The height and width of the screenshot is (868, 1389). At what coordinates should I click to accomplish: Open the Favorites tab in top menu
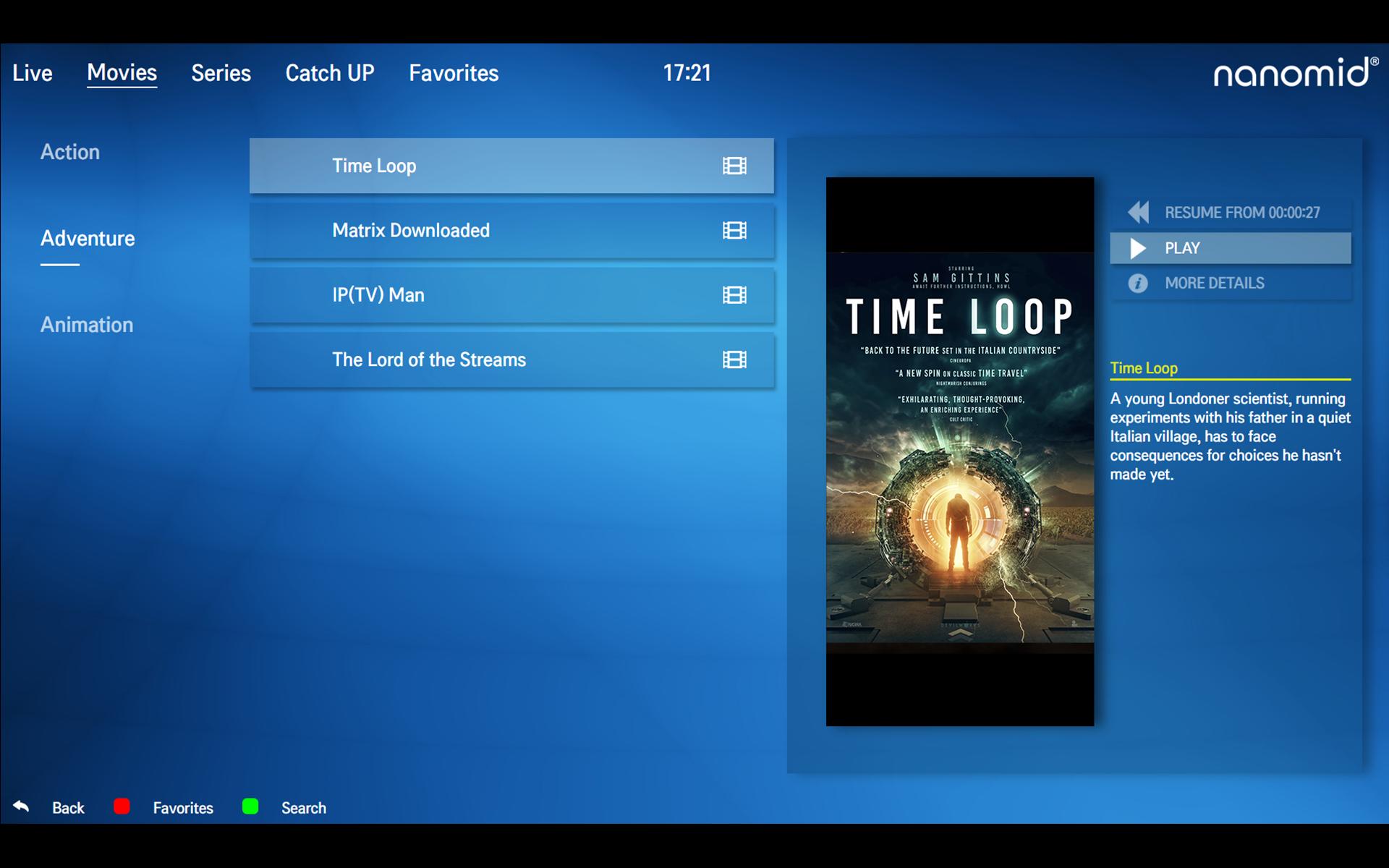[x=454, y=73]
